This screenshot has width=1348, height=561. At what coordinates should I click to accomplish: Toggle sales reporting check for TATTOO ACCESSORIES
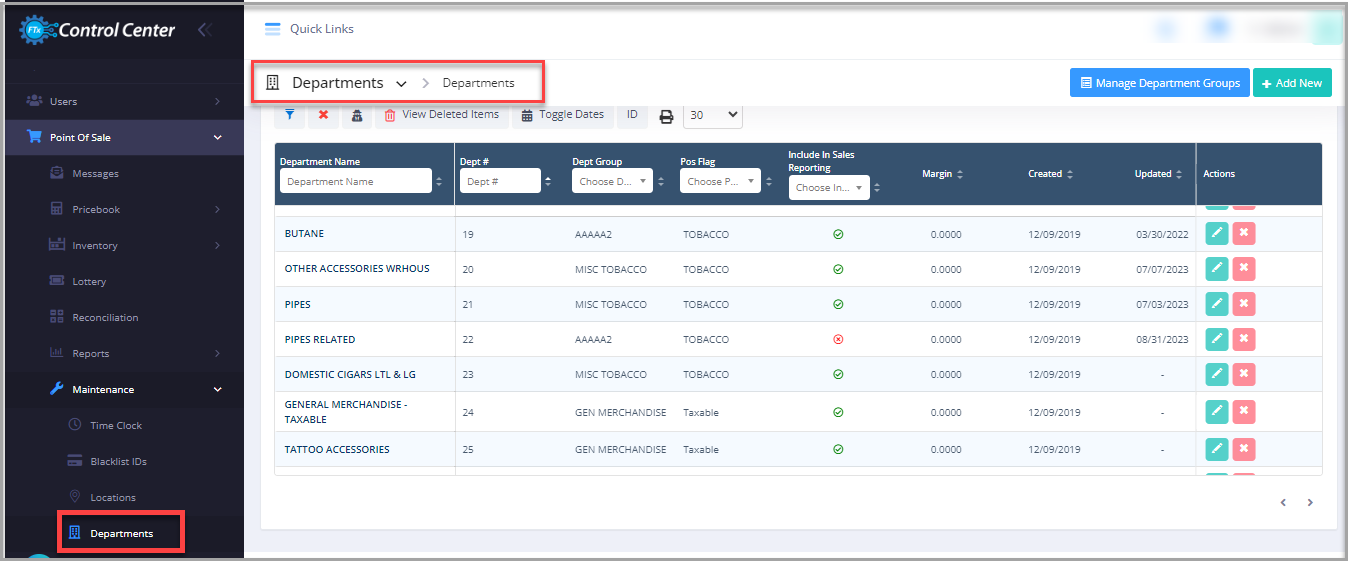pos(838,449)
